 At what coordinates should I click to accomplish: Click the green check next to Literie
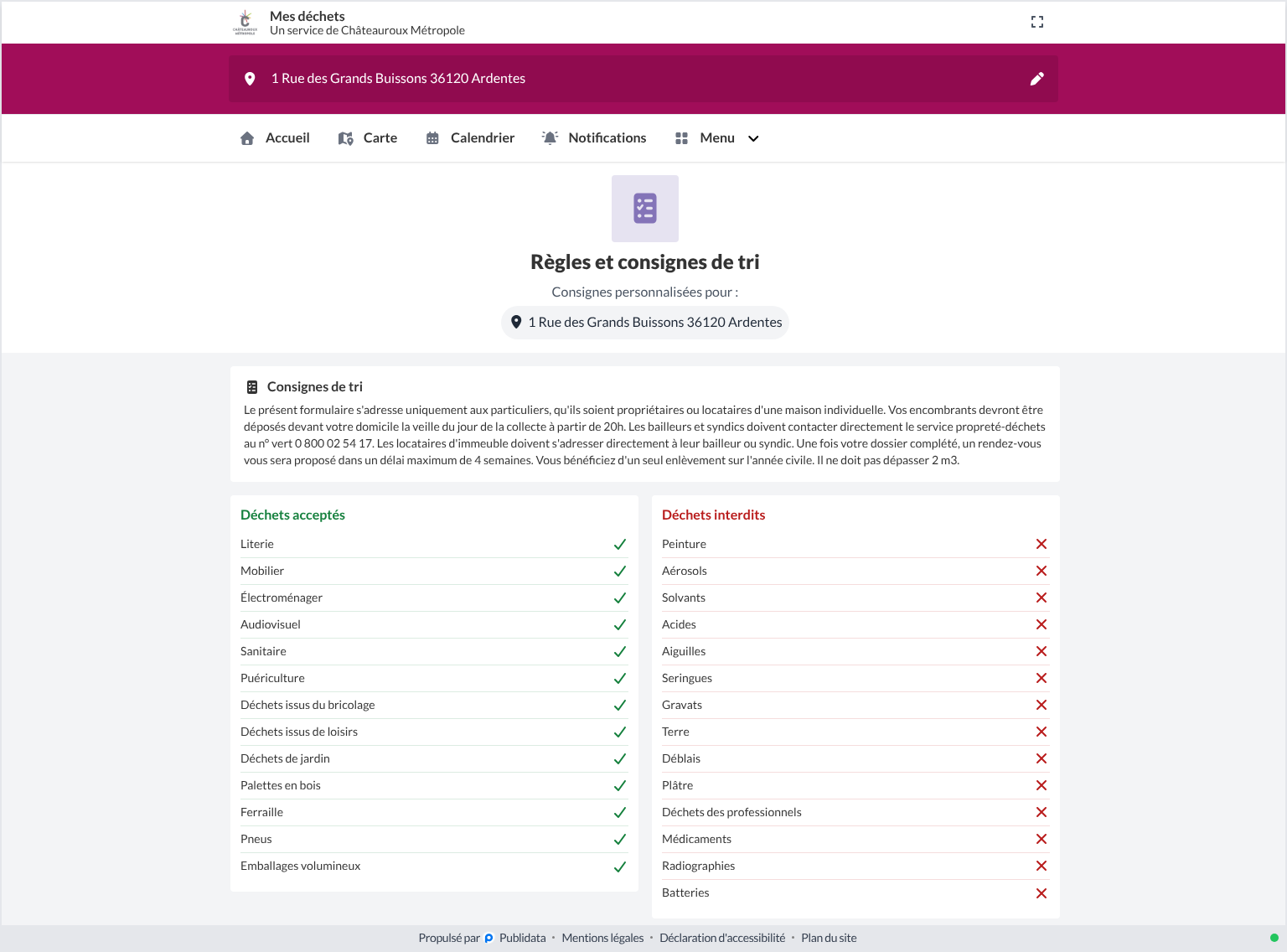(x=620, y=545)
